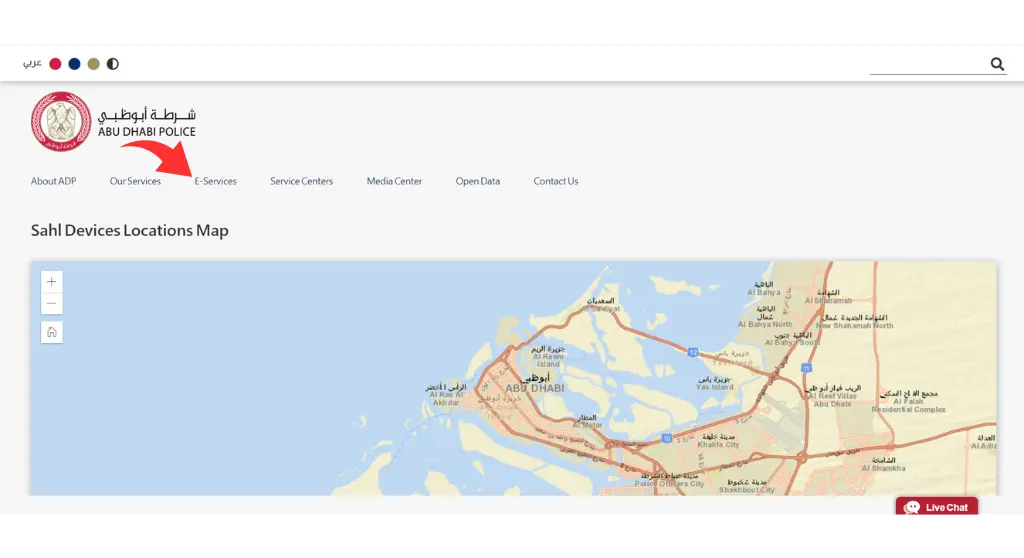
Task: Open the E-Services menu
Action: click(x=216, y=181)
